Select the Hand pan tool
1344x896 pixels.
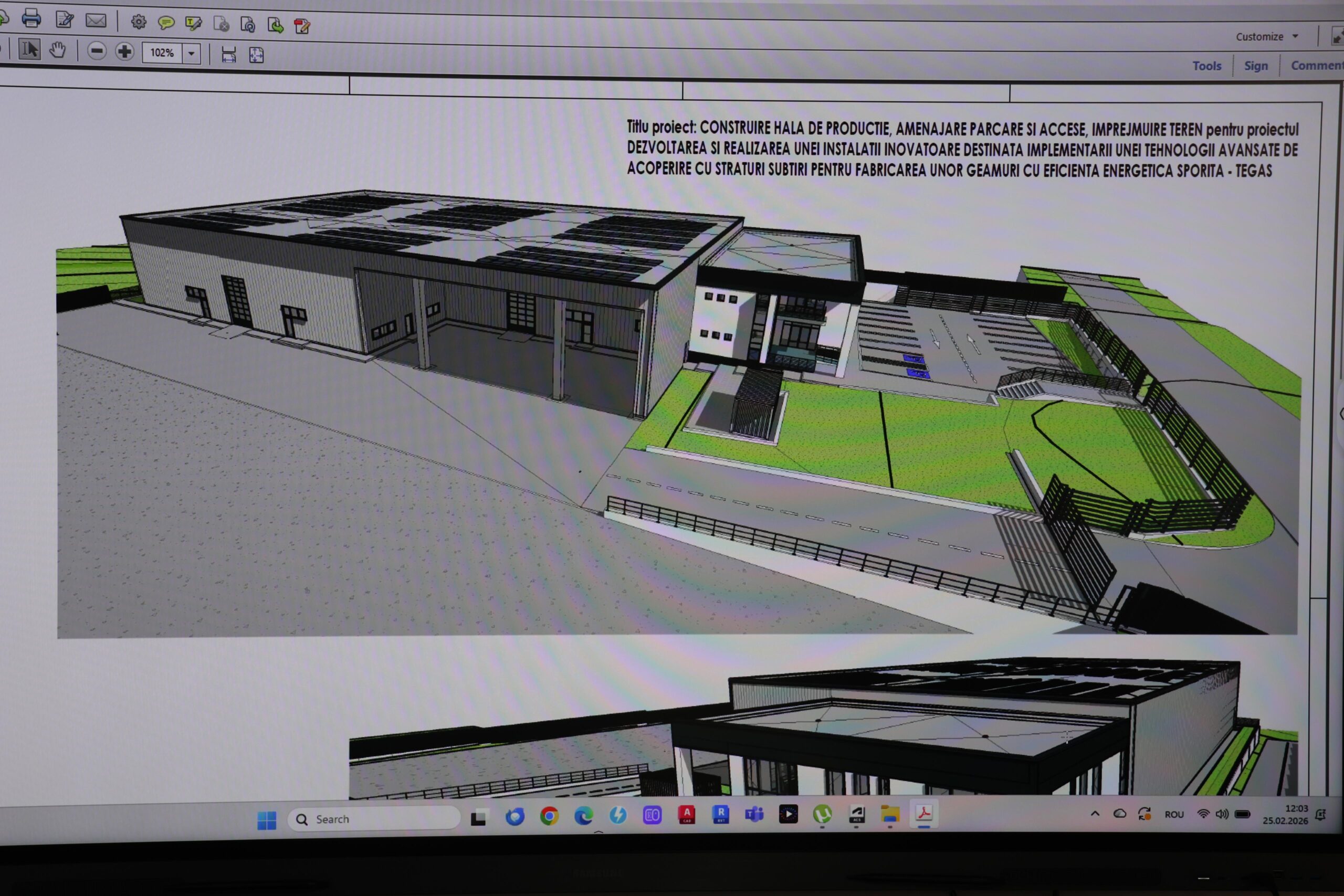[57, 50]
